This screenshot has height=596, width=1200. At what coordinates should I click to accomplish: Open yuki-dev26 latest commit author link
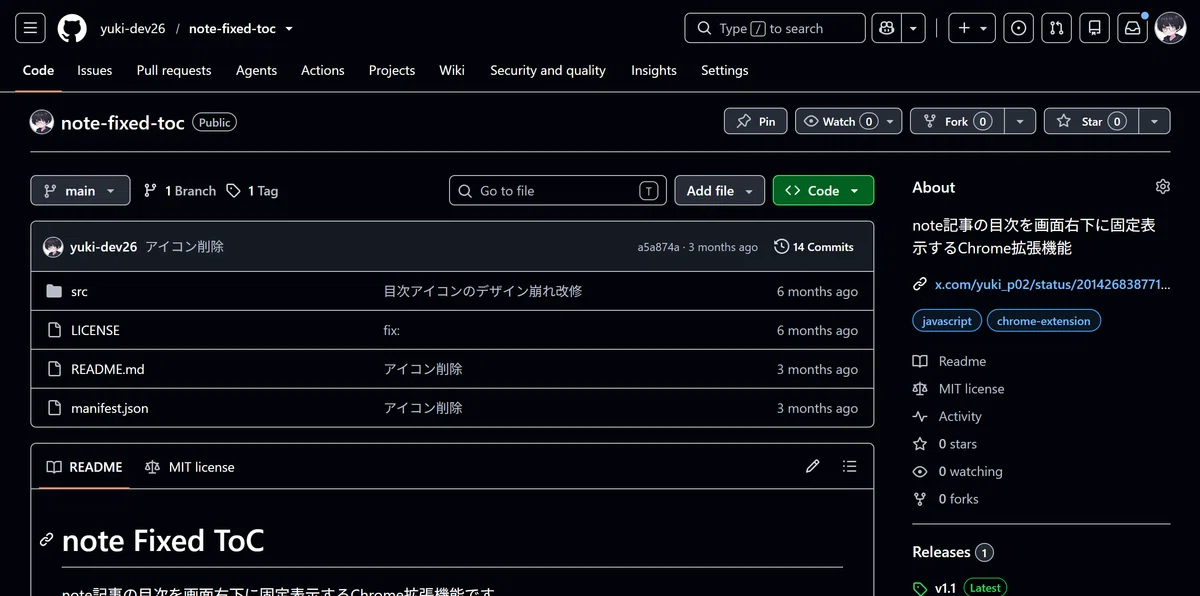point(103,246)
